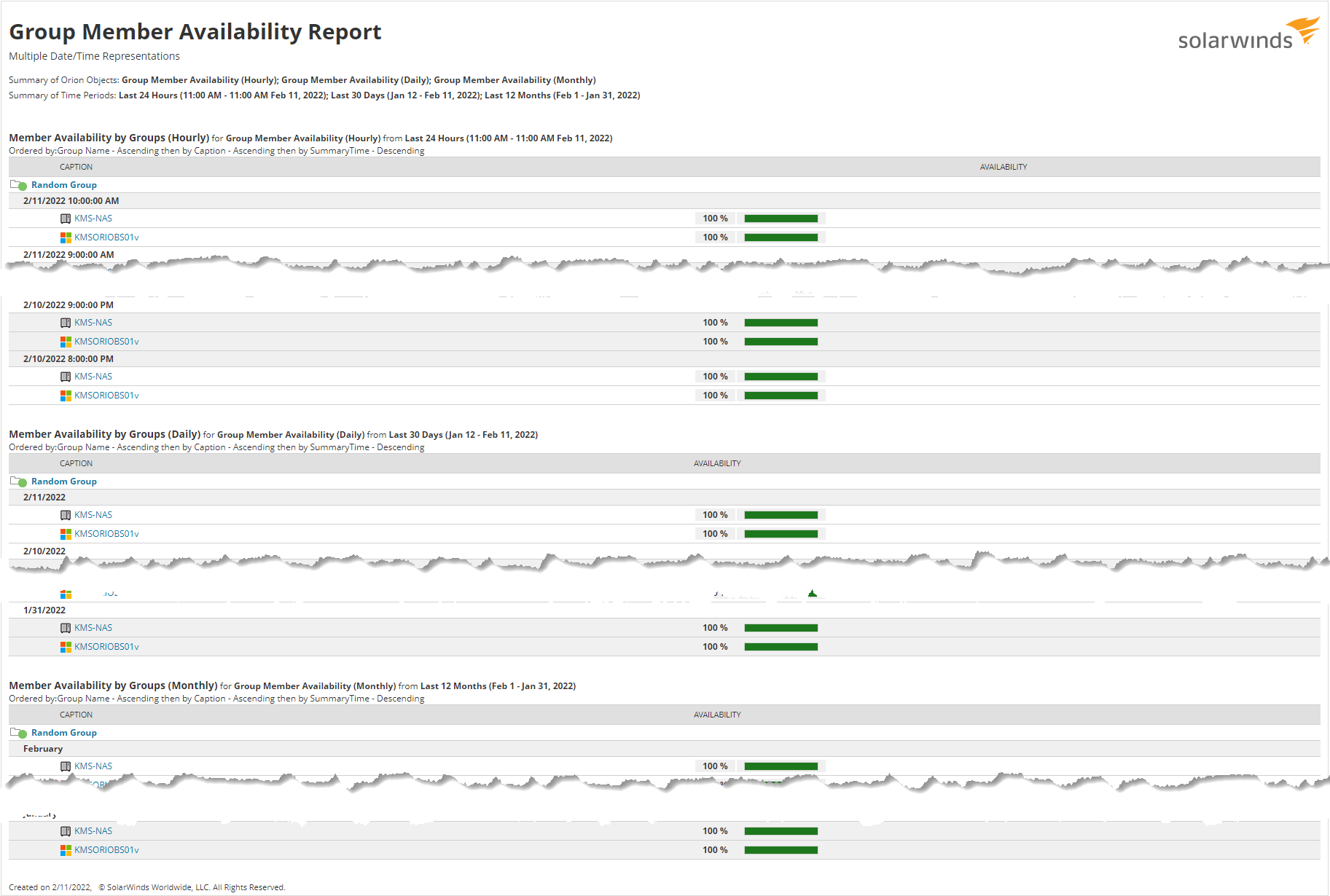Open the KMSORIOBS01v link under 2/10/2022 9:00:00 PM

106,342
